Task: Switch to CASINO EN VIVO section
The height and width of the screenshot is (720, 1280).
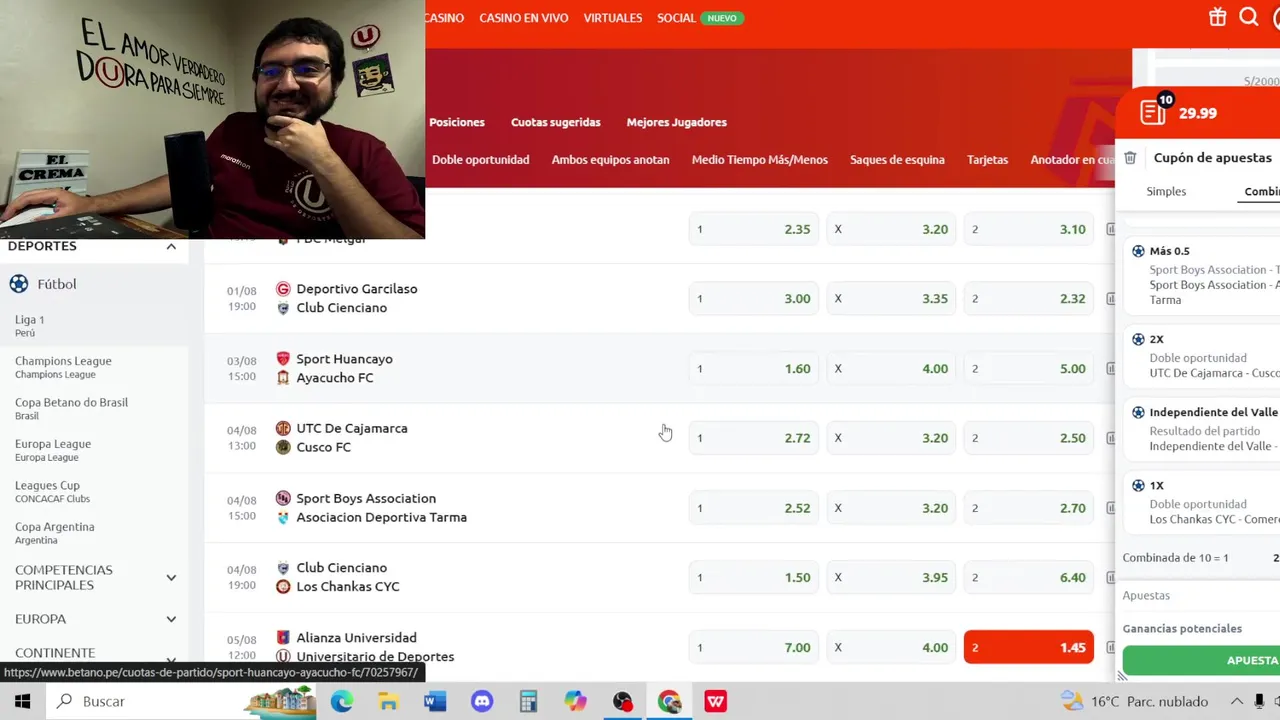Action: (523, 18)
